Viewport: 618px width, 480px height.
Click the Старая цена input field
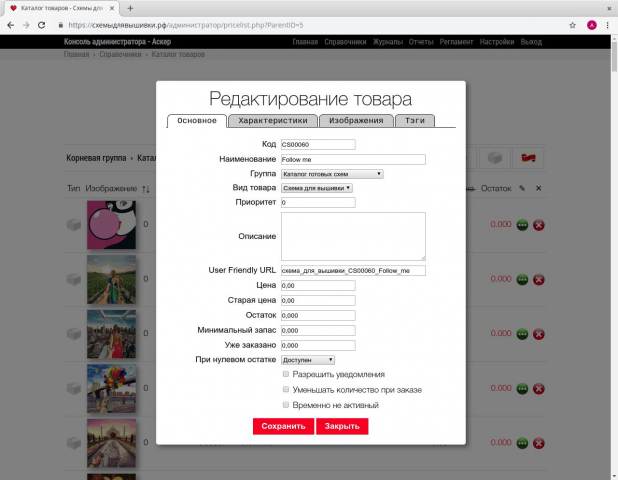coord(318,300)
